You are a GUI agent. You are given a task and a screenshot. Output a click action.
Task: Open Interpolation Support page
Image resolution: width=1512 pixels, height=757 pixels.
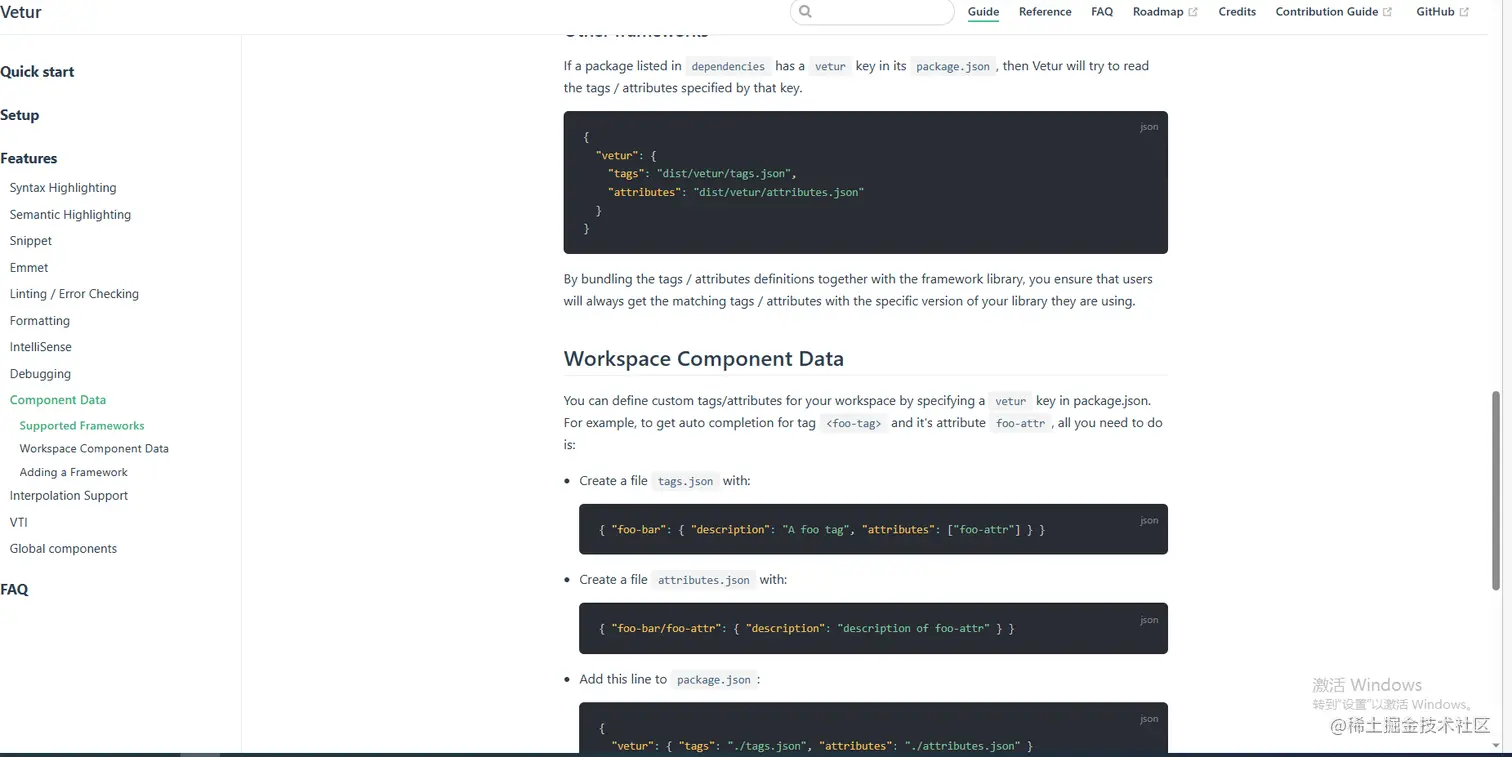coord(69,496)
